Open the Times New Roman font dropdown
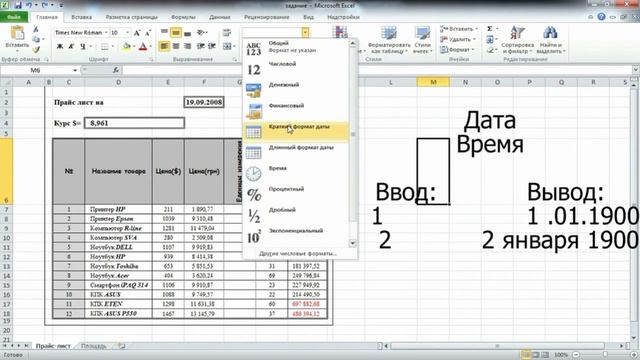 [106, 33]
